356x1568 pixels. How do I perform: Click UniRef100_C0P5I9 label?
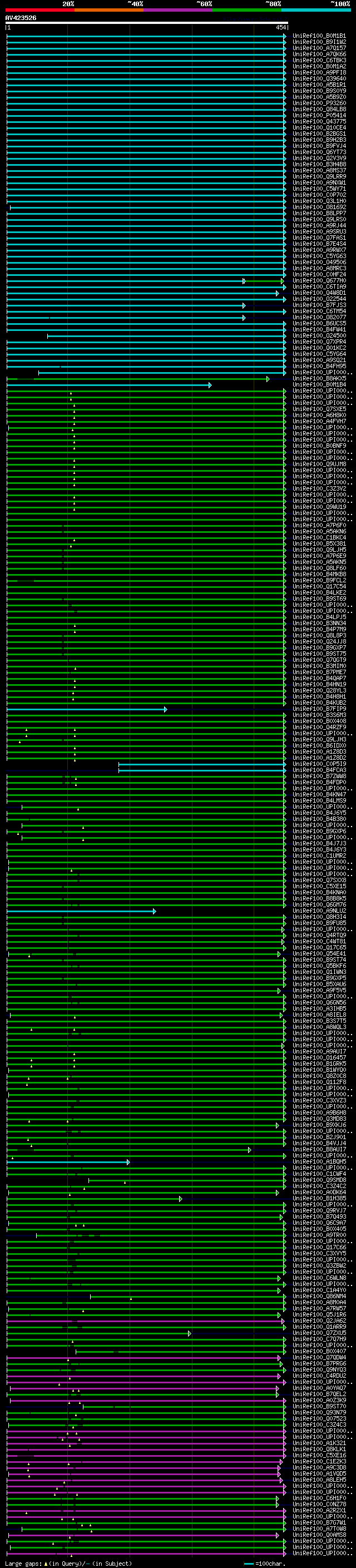[319, 764]
